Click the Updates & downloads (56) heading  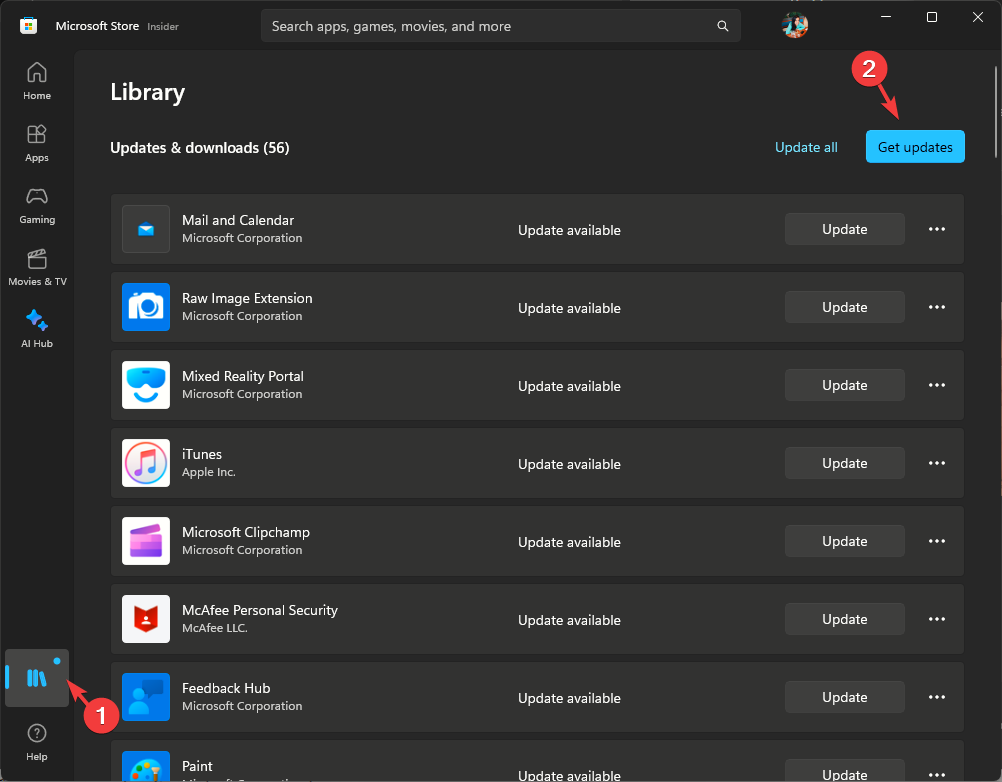(x=199, y=148)
